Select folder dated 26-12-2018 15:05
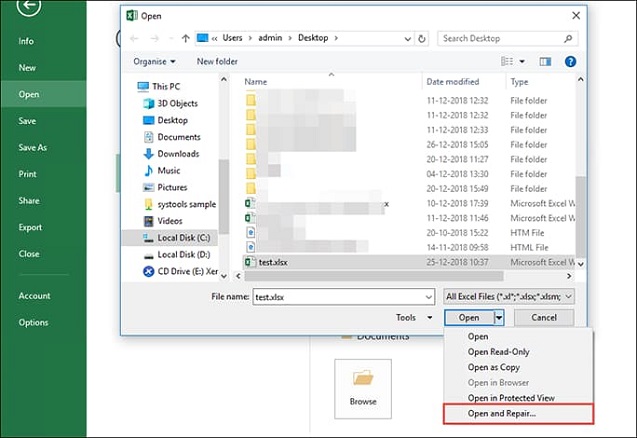The width and height of the screenshot is (637, 438). [x=409, y=145]
